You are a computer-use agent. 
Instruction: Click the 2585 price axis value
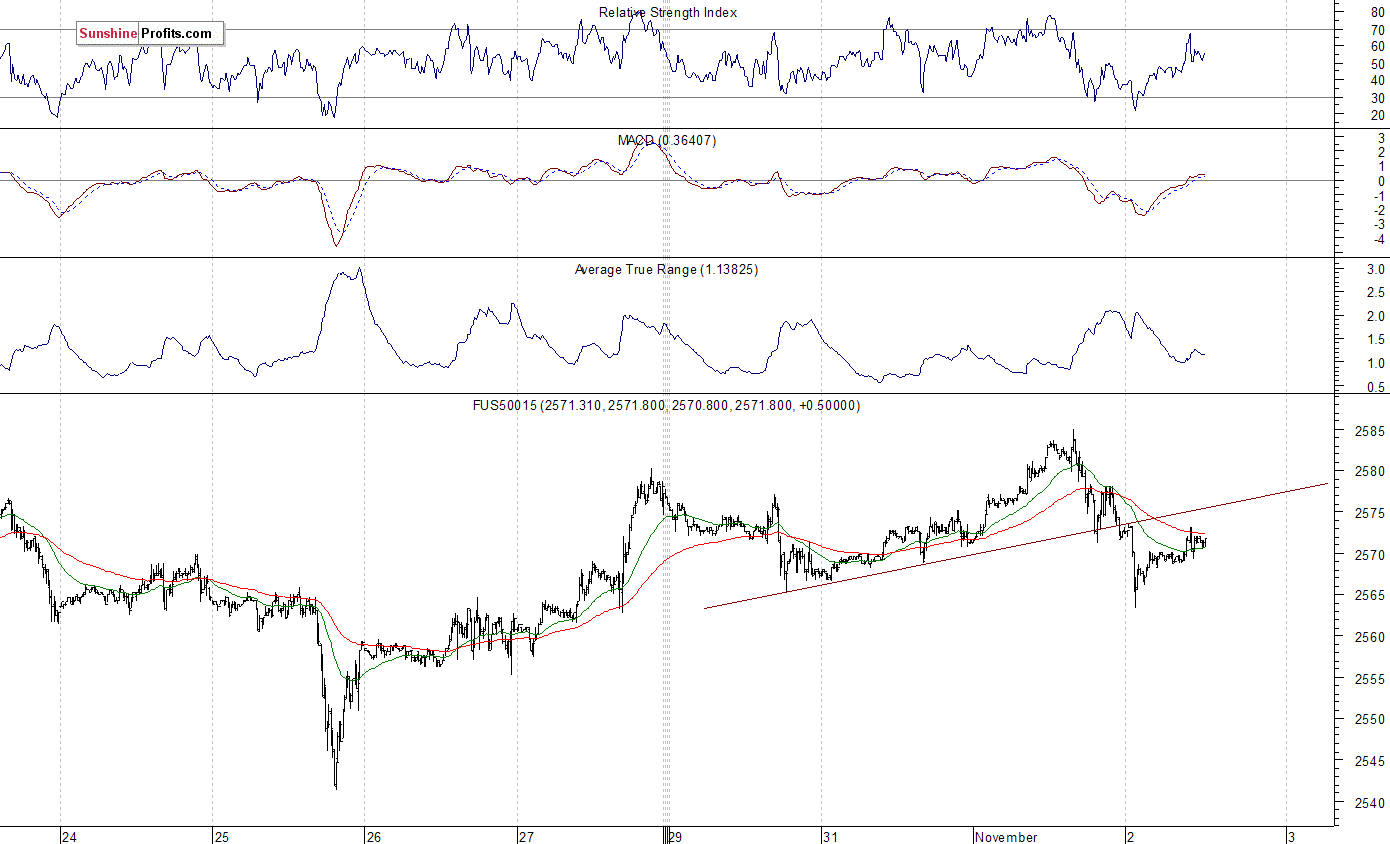pyautogui.click(x=1371, y=431)
